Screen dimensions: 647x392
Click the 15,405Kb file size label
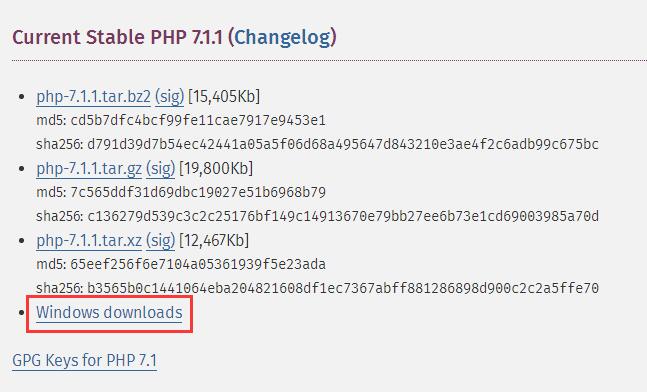coord(224,97)
